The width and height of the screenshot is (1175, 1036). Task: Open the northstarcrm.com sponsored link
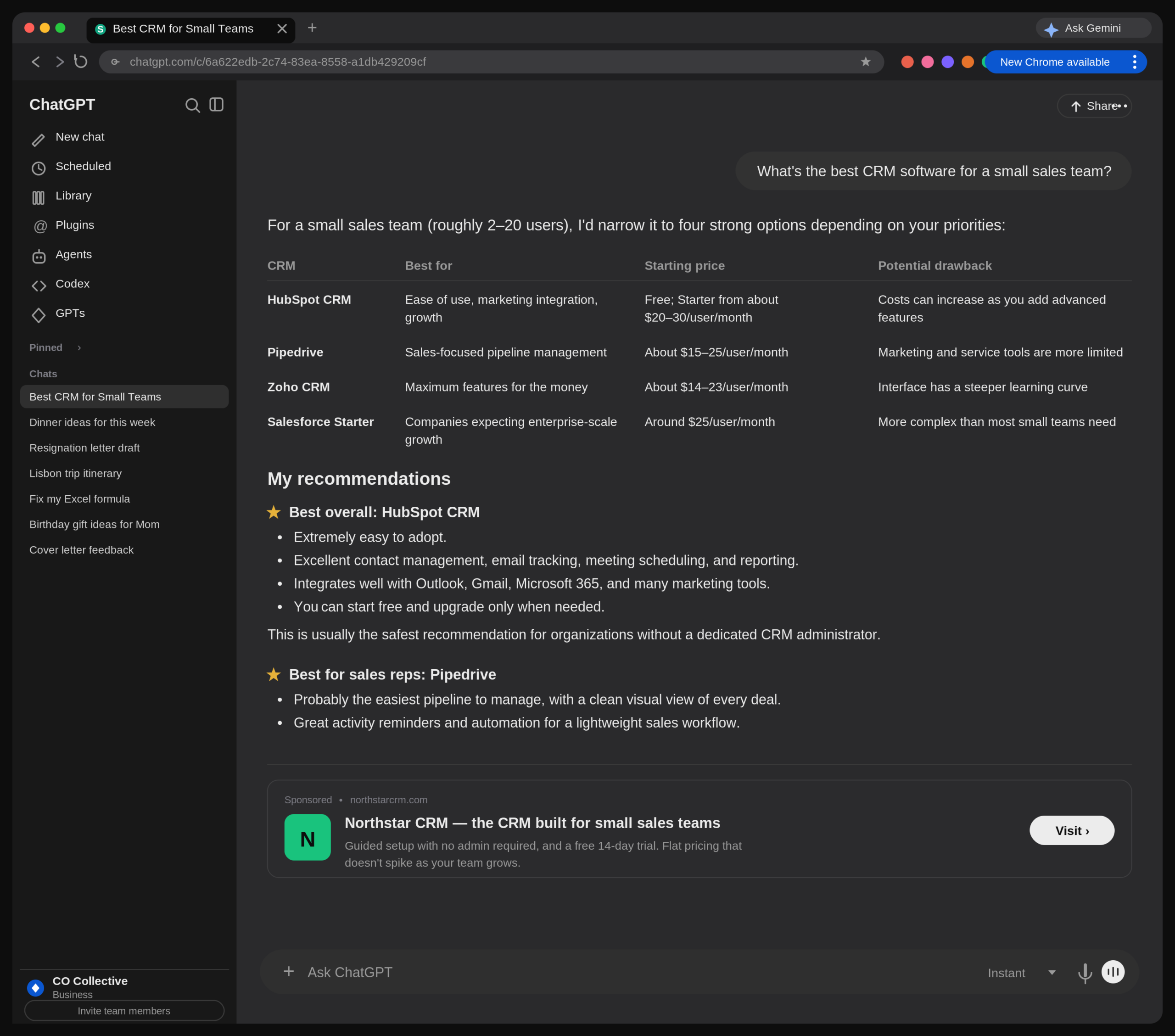[x=389, y=800]
